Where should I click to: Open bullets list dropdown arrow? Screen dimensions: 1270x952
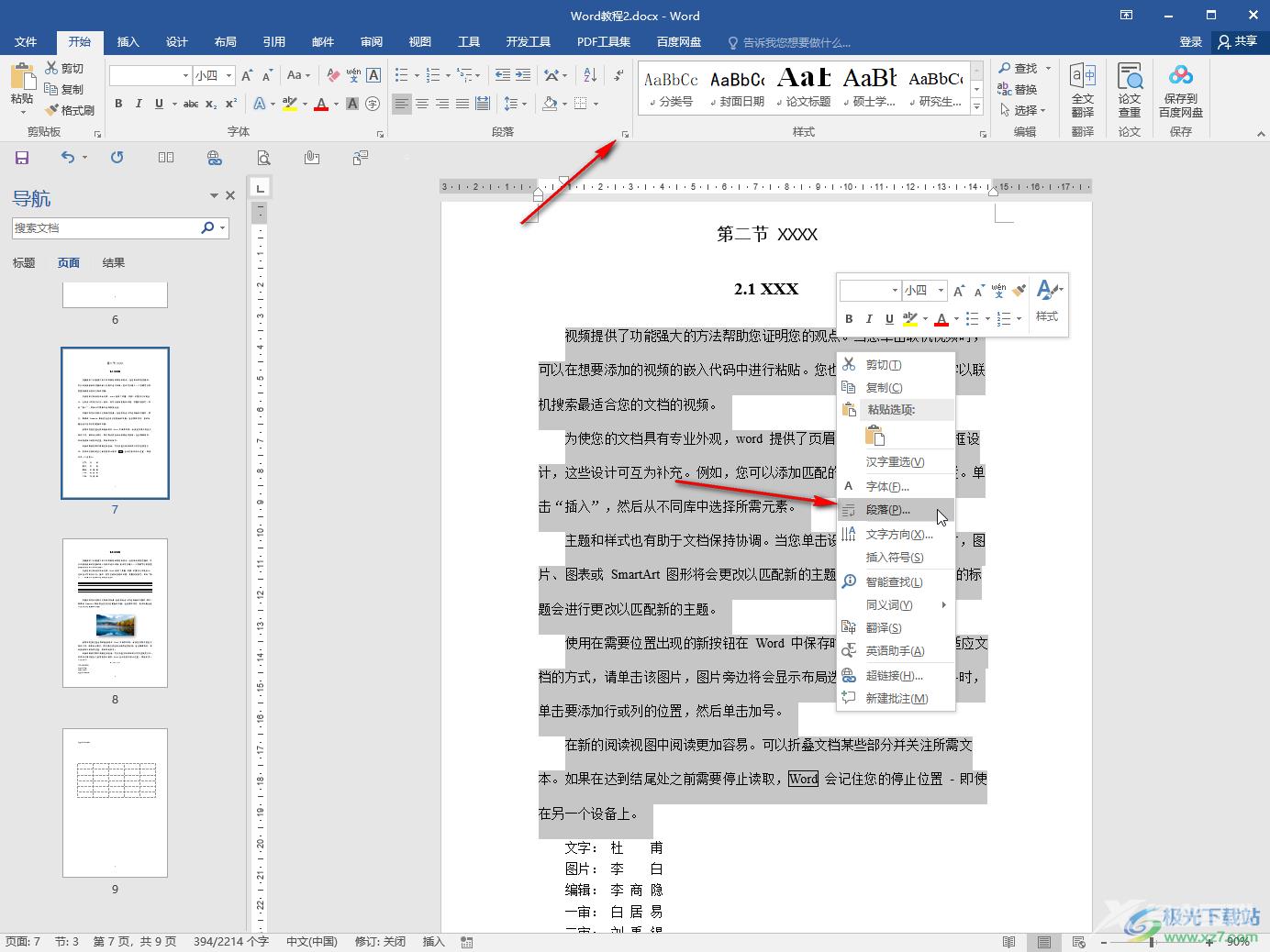tap(417, 75)
